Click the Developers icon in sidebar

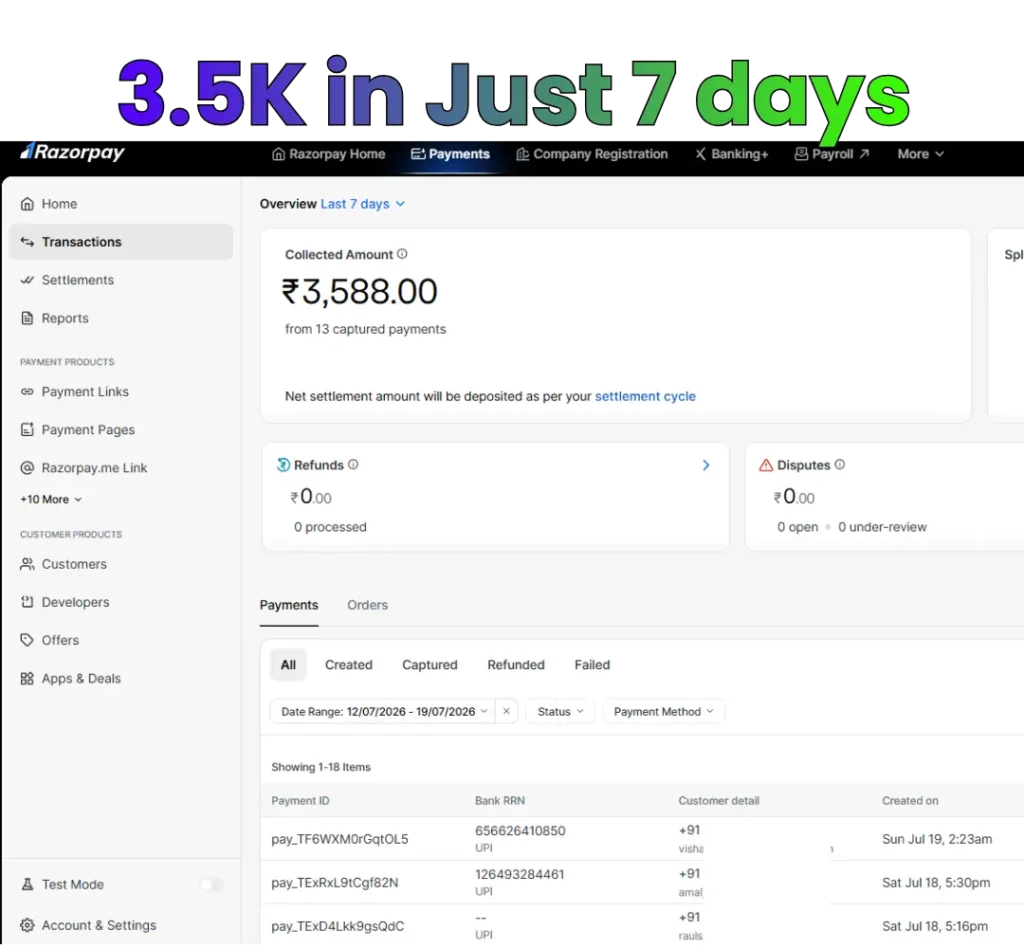tap(27, 602)
